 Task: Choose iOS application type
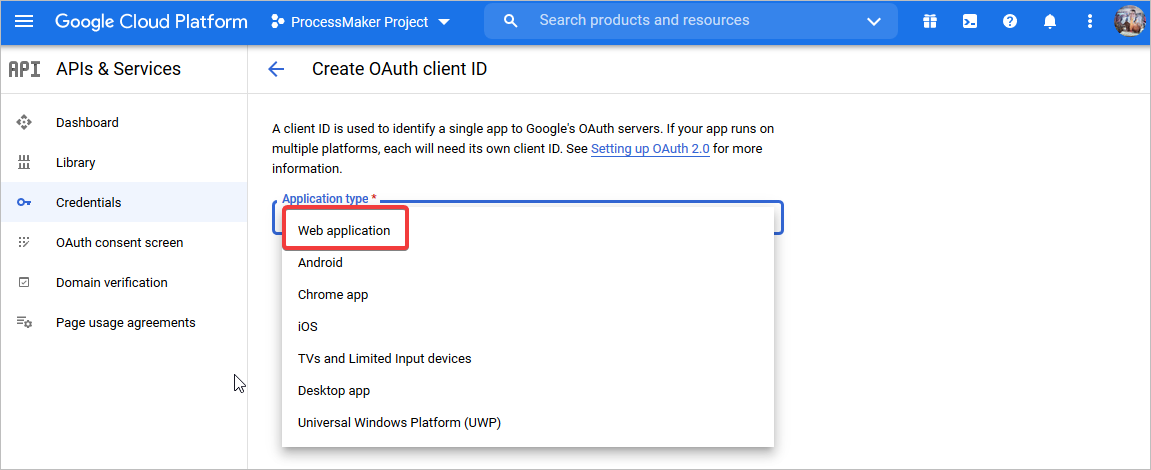(528, 327)
